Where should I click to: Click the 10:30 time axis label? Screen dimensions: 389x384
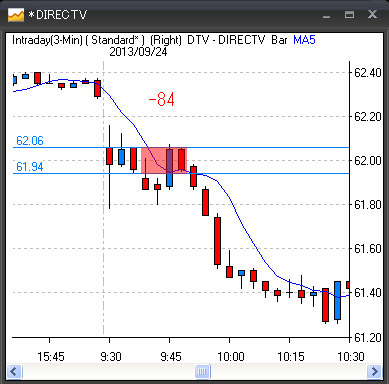click(351, 357)
